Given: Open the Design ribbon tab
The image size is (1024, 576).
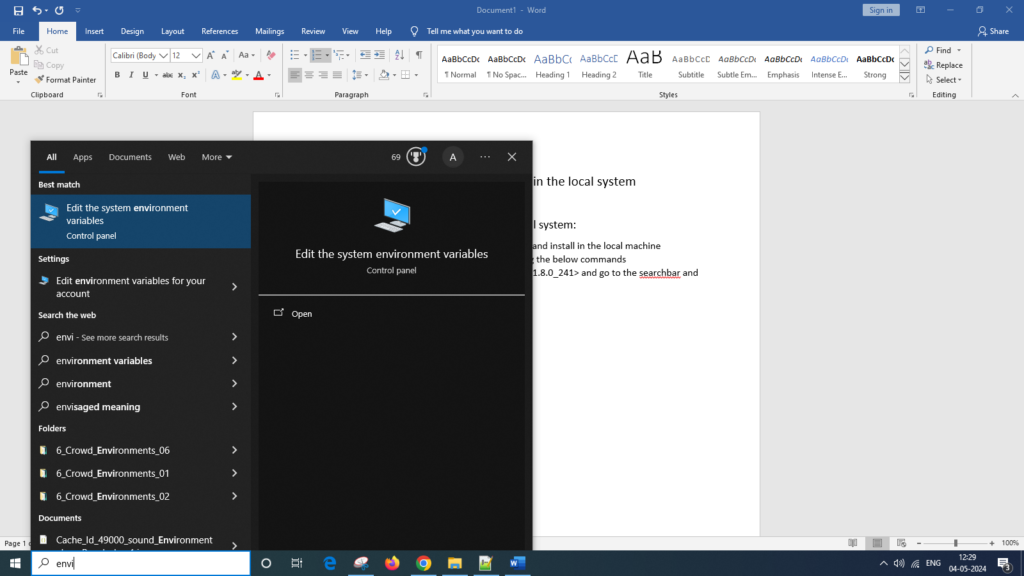Looking at the screenshot, I should pyautogui.click(x=132, y=31).
